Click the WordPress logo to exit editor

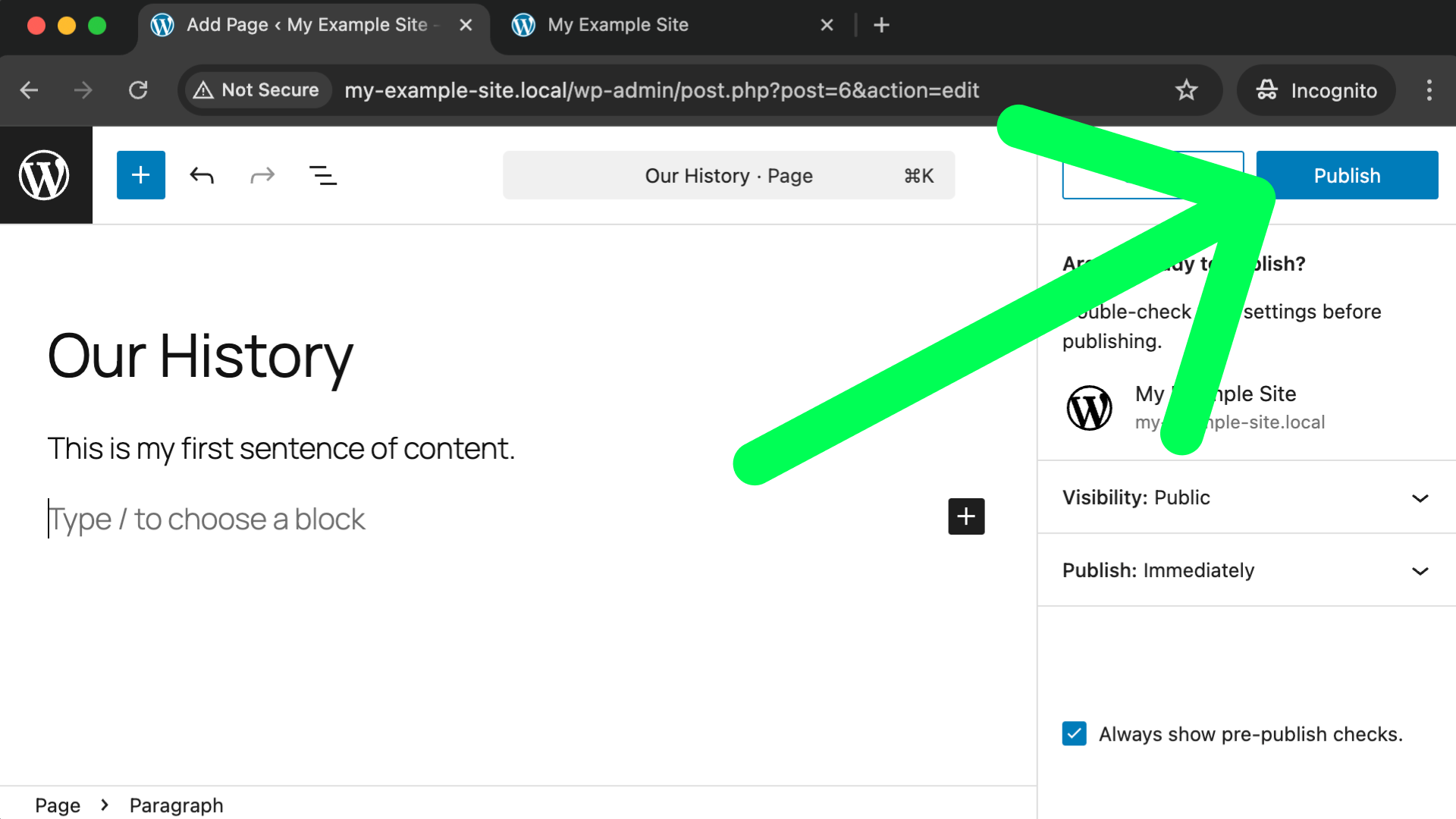(45, 175)
